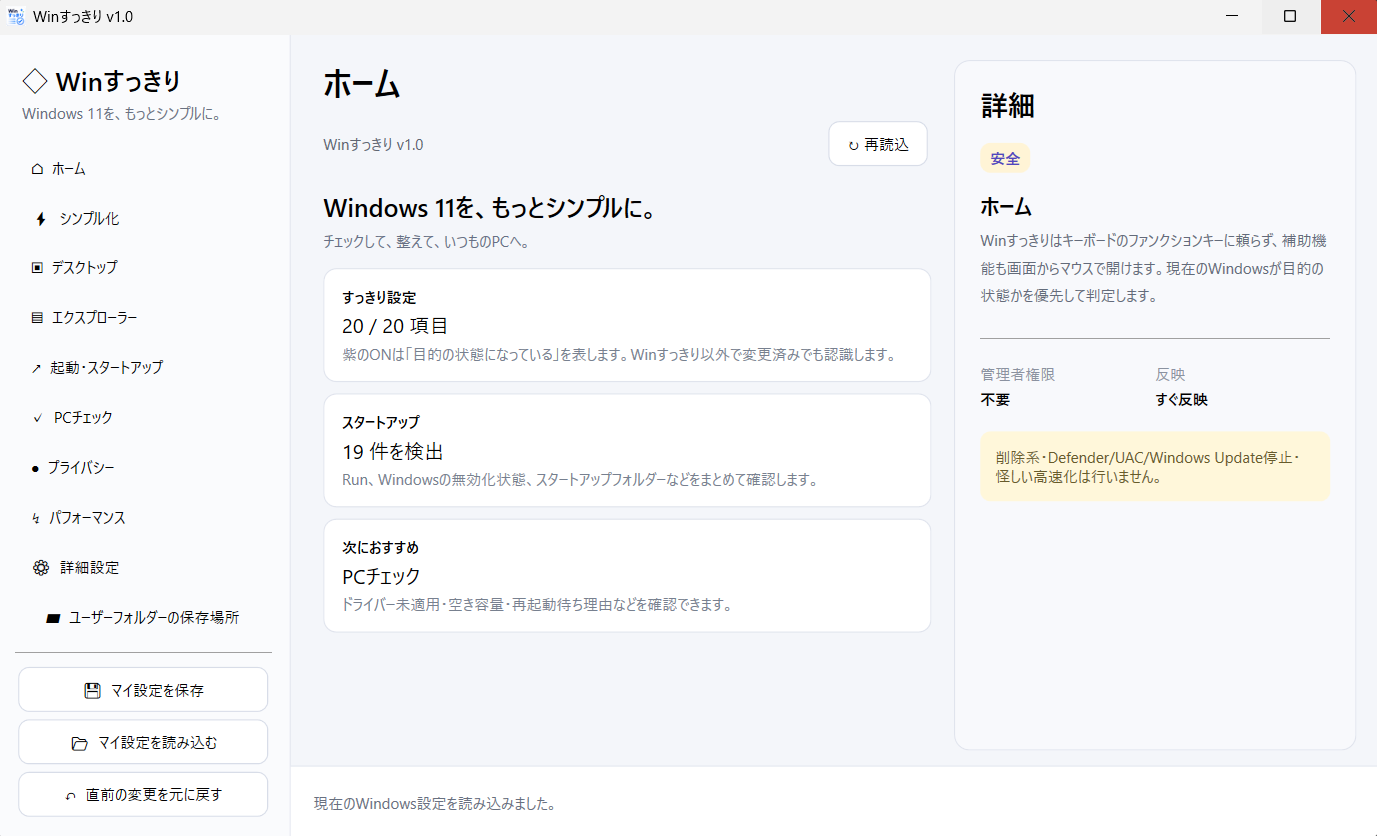Click the 安全 badge in details panel
Image resolution: width=1377 pixels, height=836 pixels.
(x=1005, y=158)
